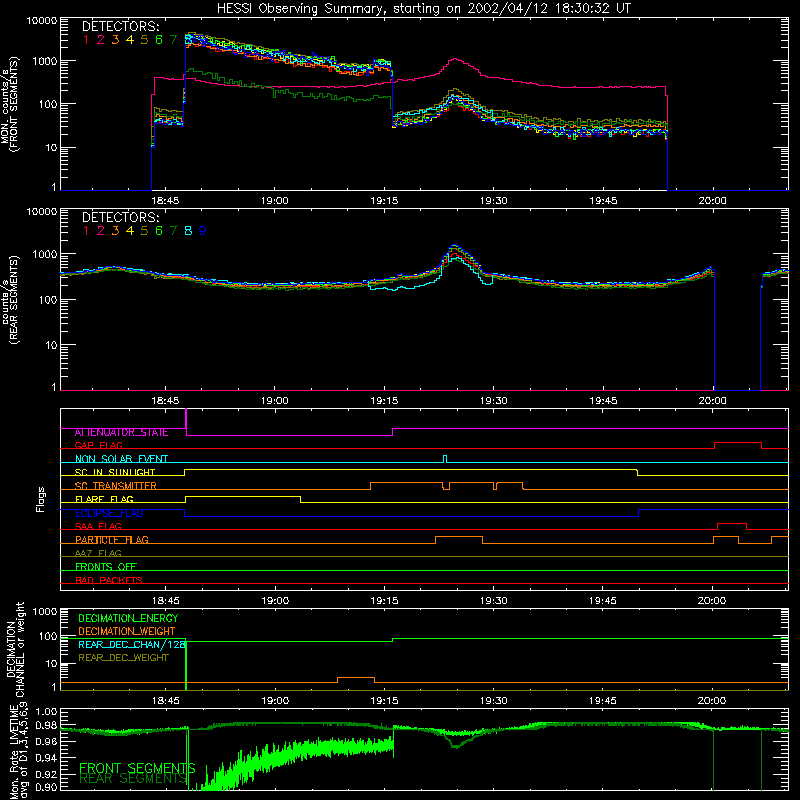Select cyan detector 8 in rear legend
800x800 pixels.
(188, 231)
